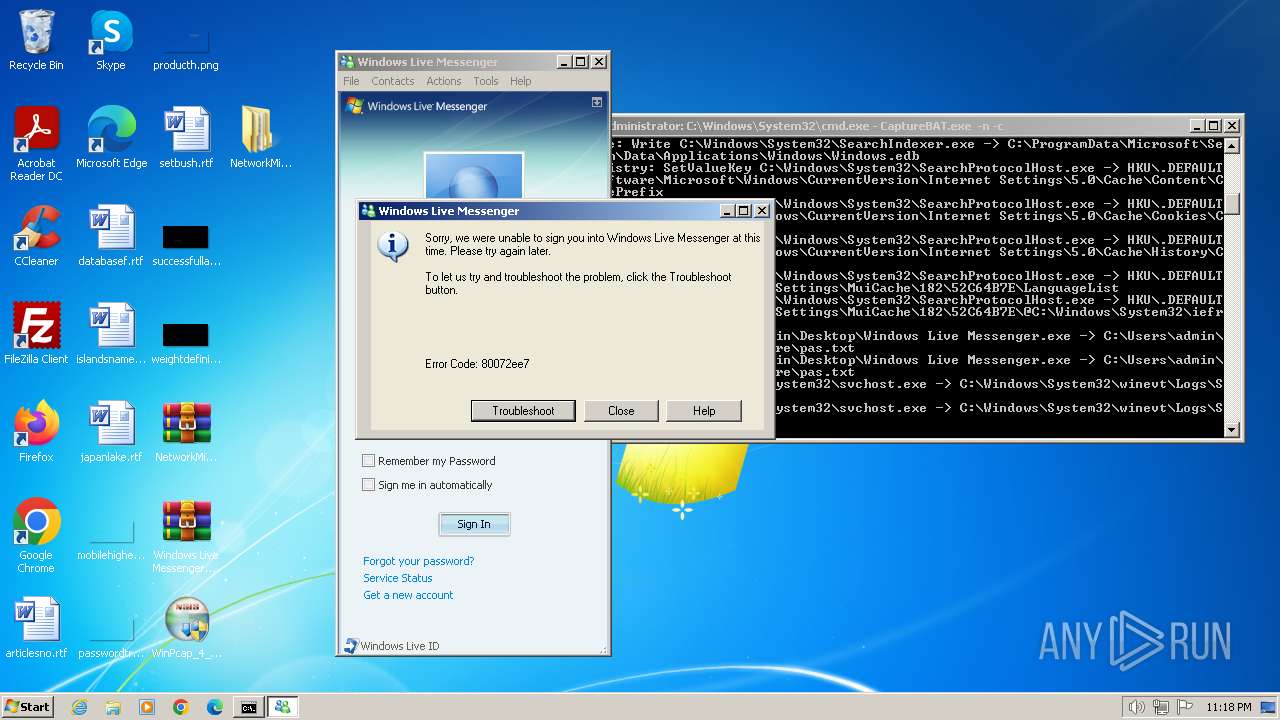Viewport: 1280px width, 720px height.
Task: Launch Google Chrome desktop shortcut
Action: coord(36,535)
